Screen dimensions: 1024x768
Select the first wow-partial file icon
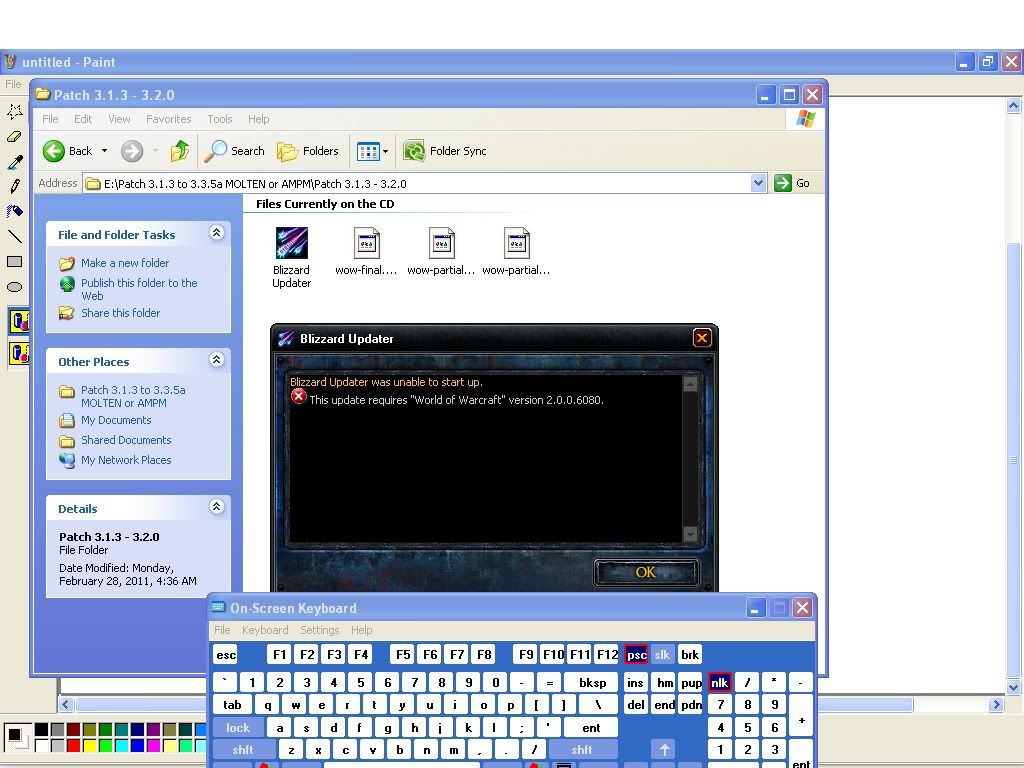click(441, 244)
